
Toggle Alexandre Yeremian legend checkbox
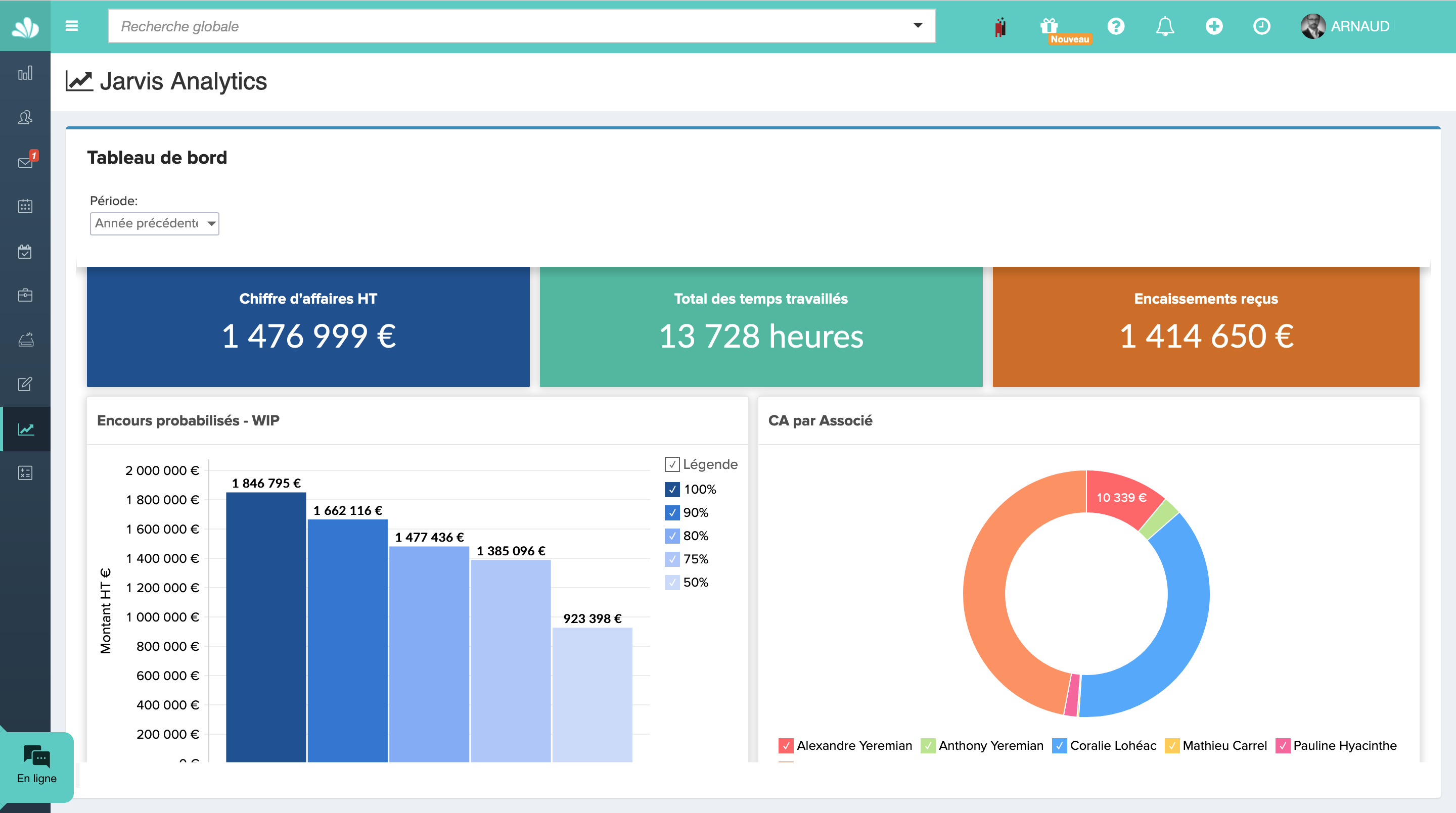click(786, 746)
